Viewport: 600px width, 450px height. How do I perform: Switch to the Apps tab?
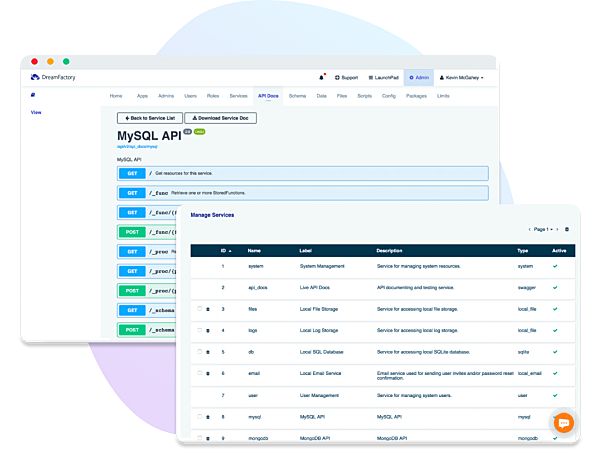[142, 96]
